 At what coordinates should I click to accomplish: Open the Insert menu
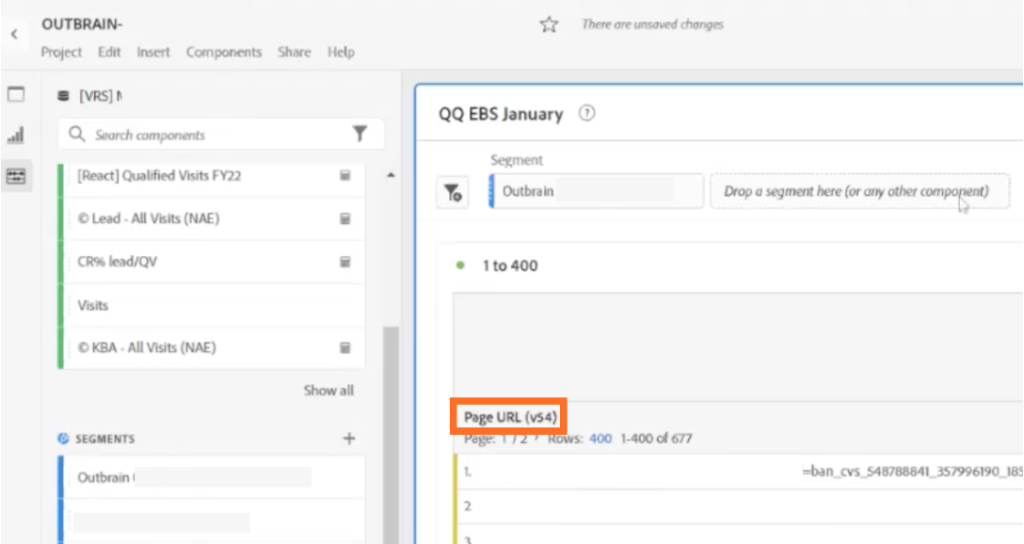[153, 52]
